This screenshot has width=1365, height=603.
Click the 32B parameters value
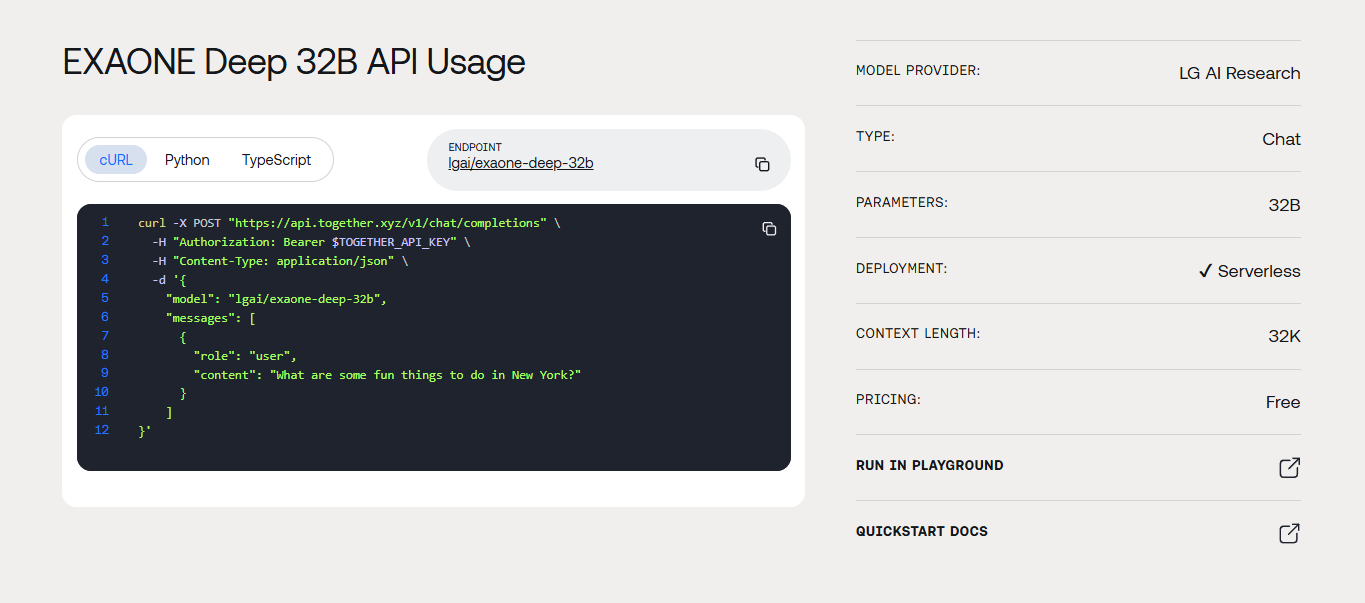click(x=1284, y=205)
